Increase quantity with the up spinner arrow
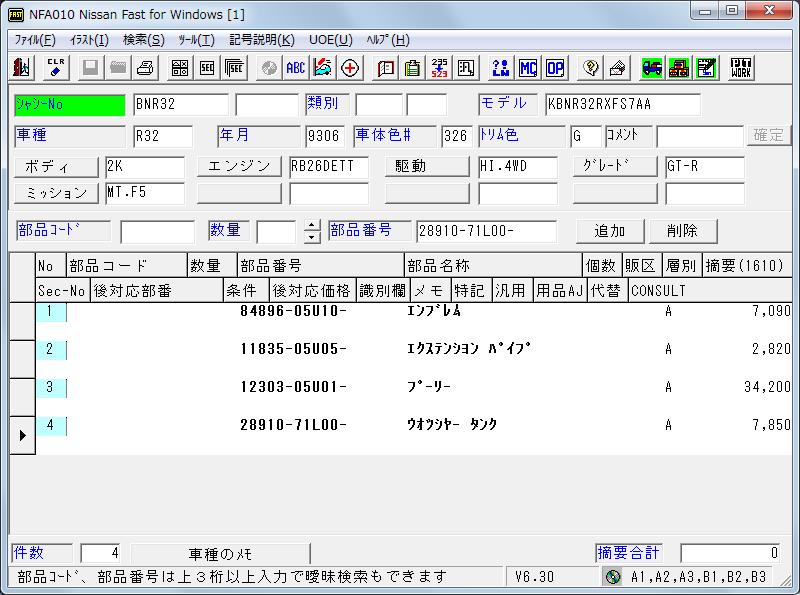 coord(312,225)
